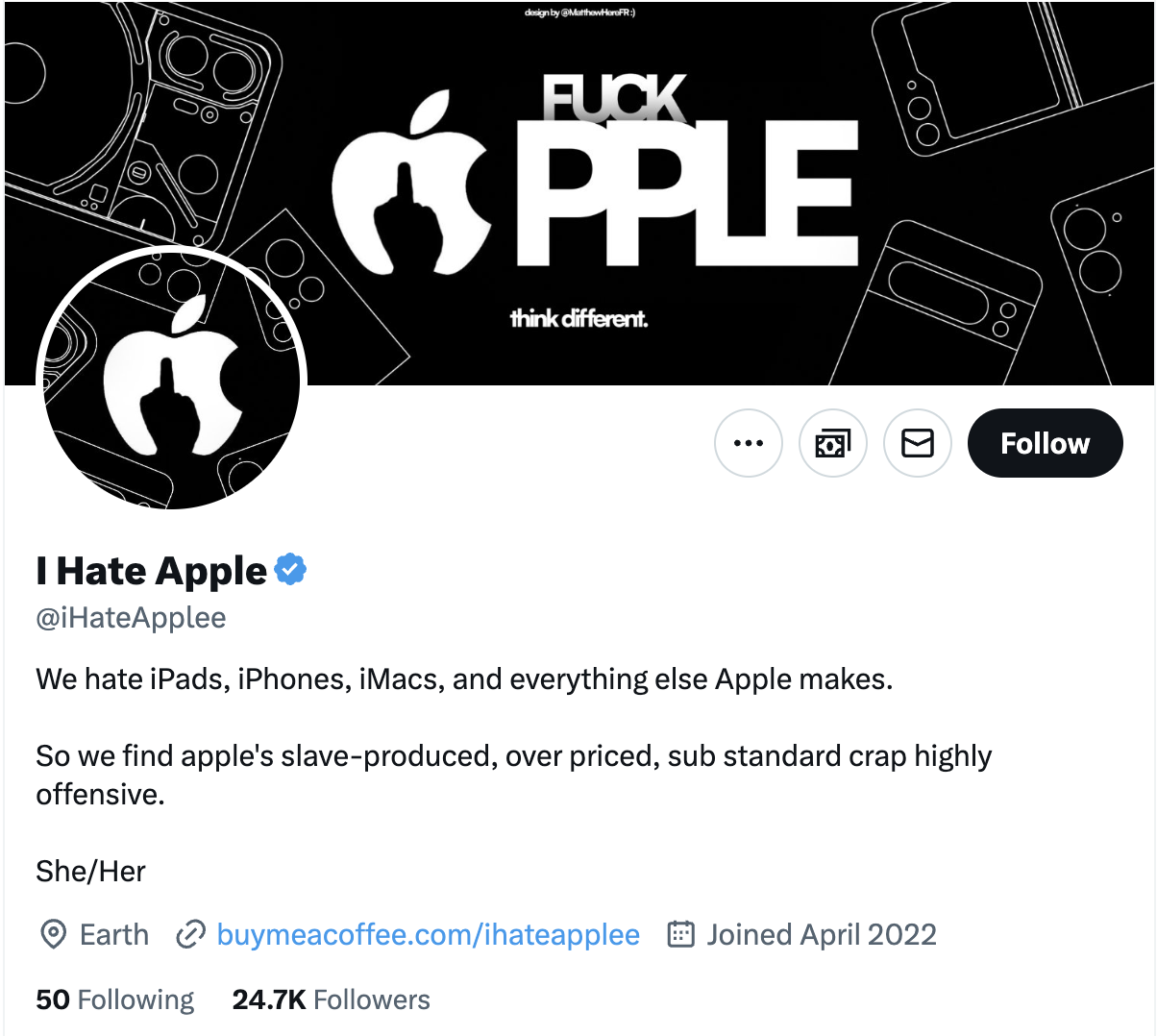
Task: Click the blue verified checkmark badge
Action: 290,570
